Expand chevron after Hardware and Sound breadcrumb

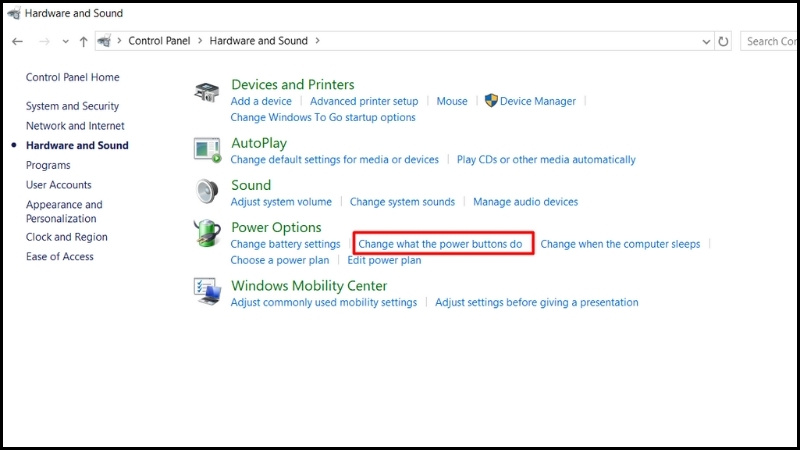tap(317, 41)
